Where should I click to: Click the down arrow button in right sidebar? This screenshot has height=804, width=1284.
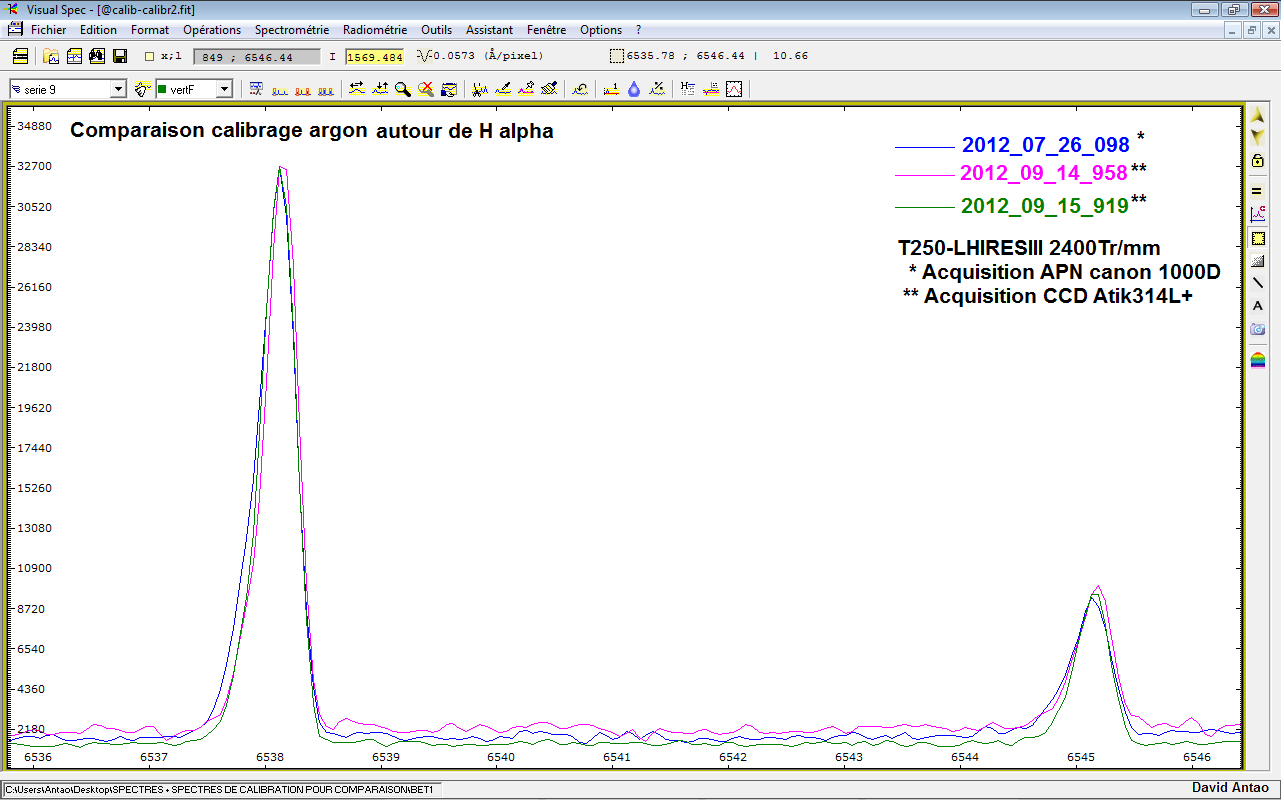pos(1258,137)
